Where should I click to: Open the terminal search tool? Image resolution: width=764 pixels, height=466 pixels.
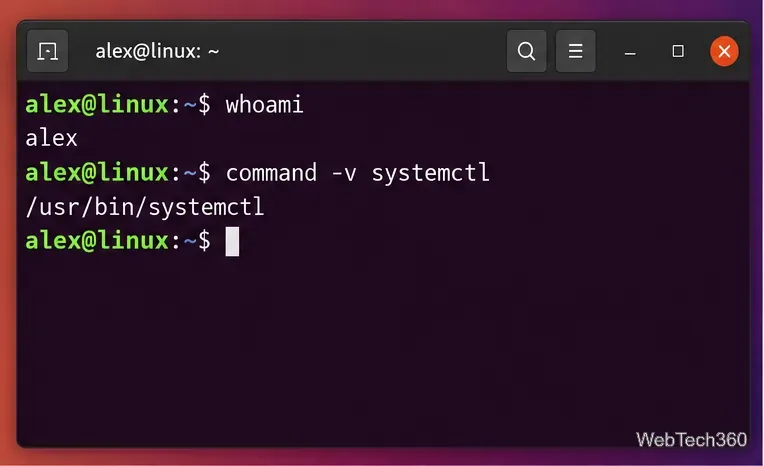pos(526,51)
